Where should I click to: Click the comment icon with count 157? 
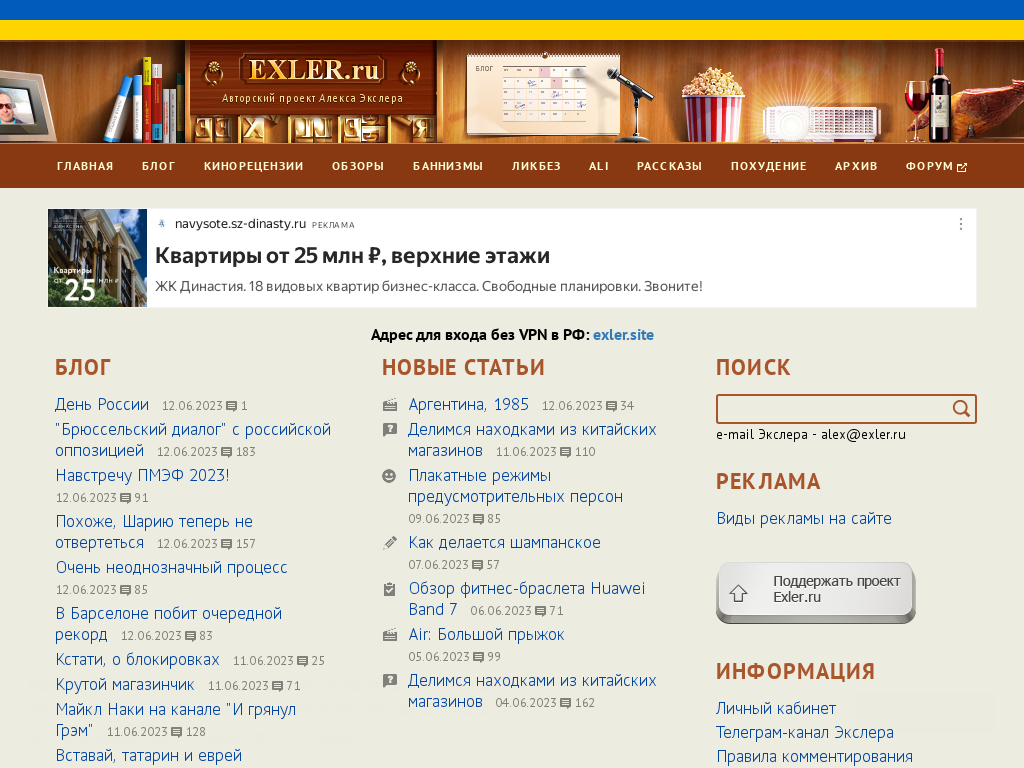[x=227, y=544]
